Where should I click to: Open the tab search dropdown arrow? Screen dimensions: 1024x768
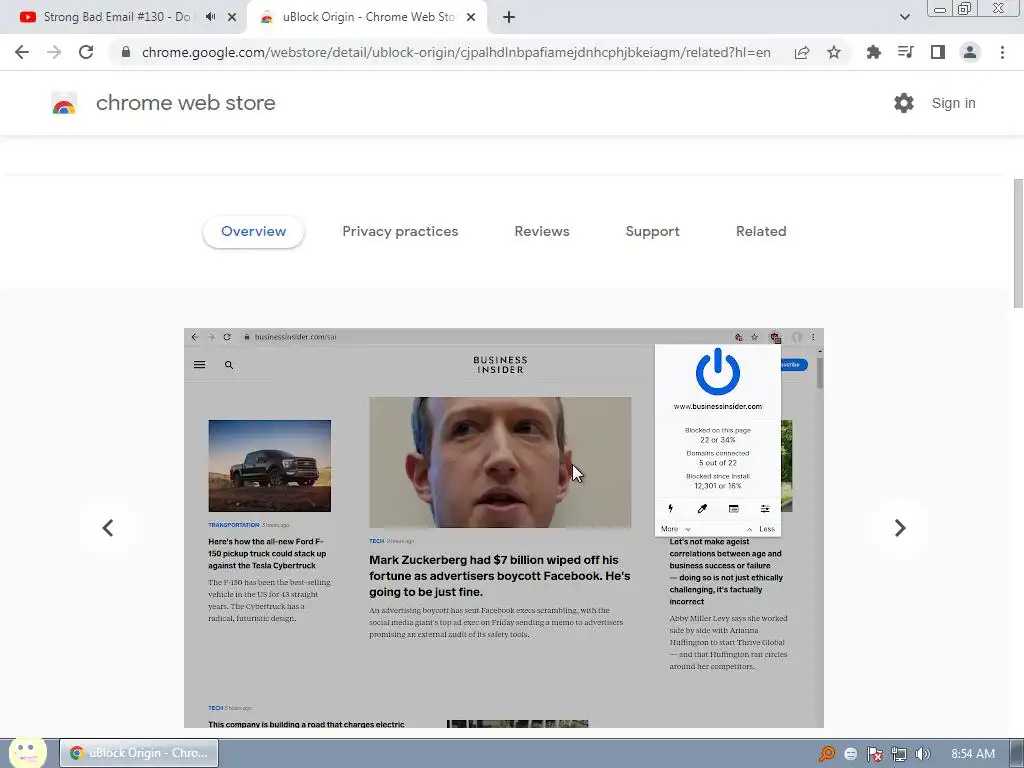904,17
